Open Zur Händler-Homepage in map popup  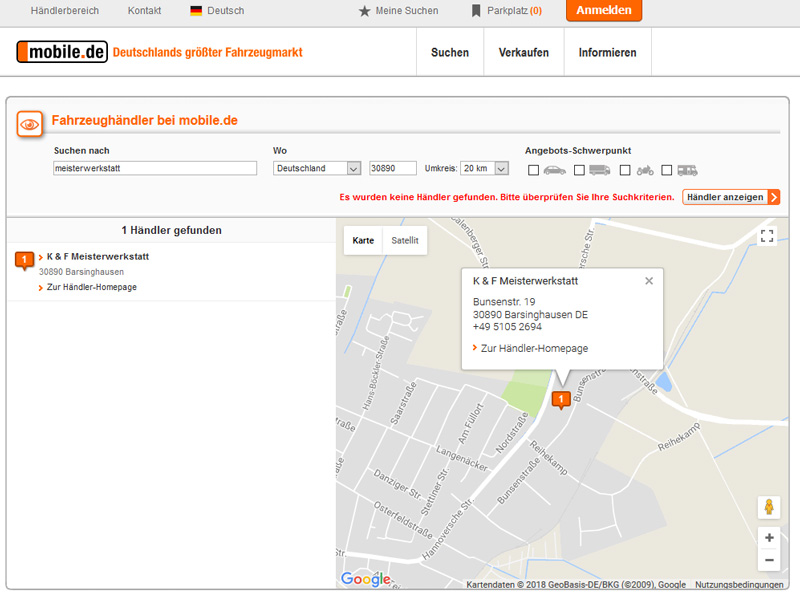coord(534,348)
